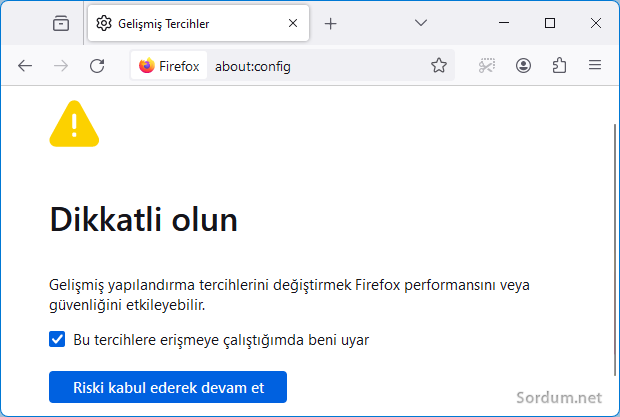Go back to the previous page
This screenshot has height=417, width=620.
click(x=25, y=66)
